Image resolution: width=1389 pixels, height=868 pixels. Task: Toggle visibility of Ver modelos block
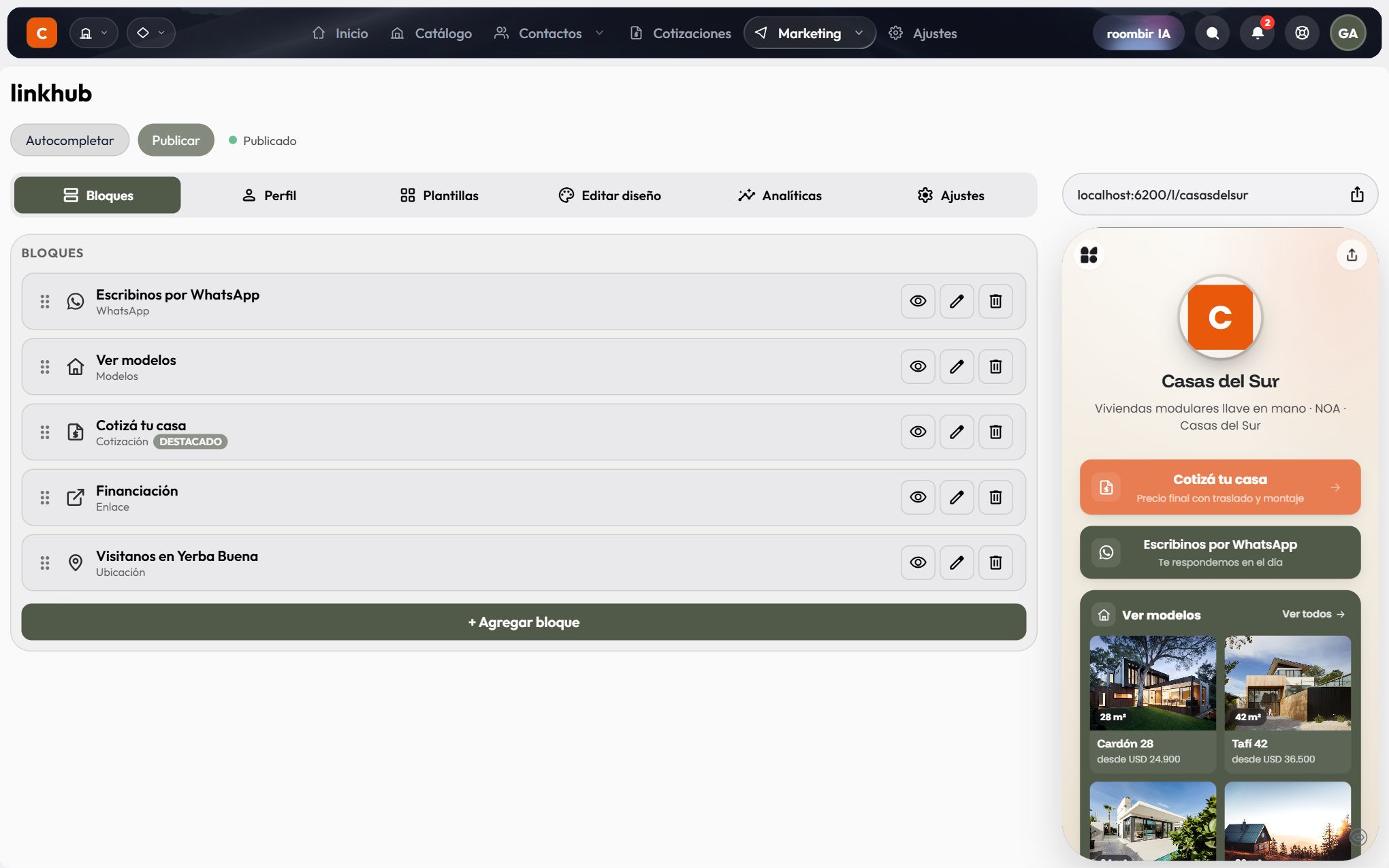tap(918, 366)
